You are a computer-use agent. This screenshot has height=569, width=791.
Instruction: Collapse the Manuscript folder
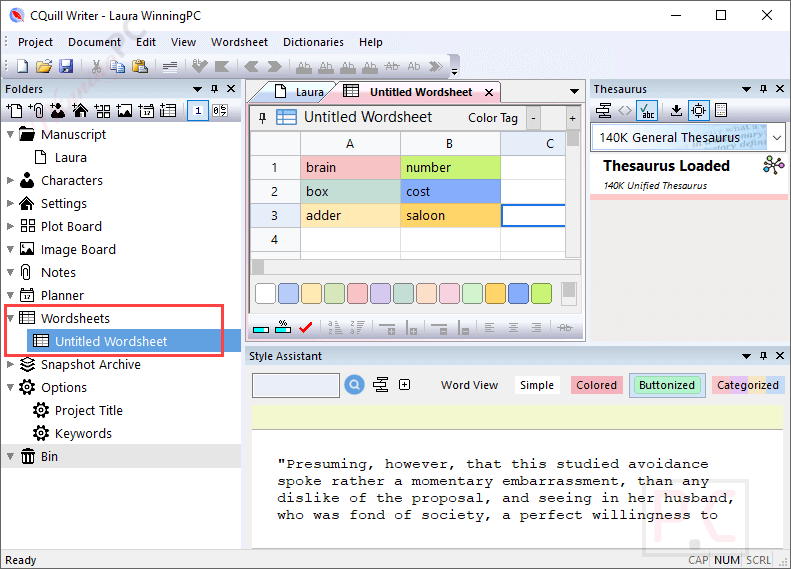point(10,134)
